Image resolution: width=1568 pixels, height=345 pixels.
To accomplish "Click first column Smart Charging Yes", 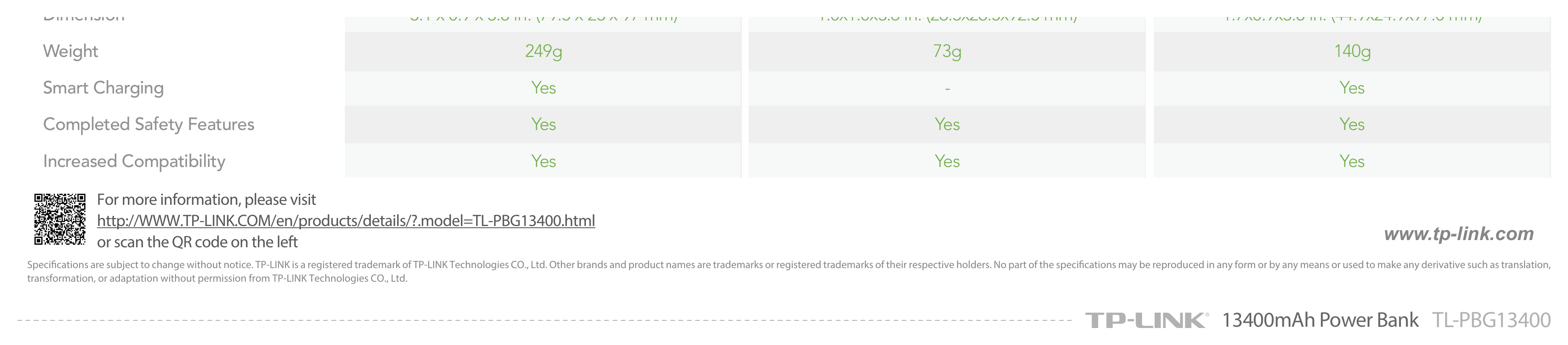I will (543, 88).
